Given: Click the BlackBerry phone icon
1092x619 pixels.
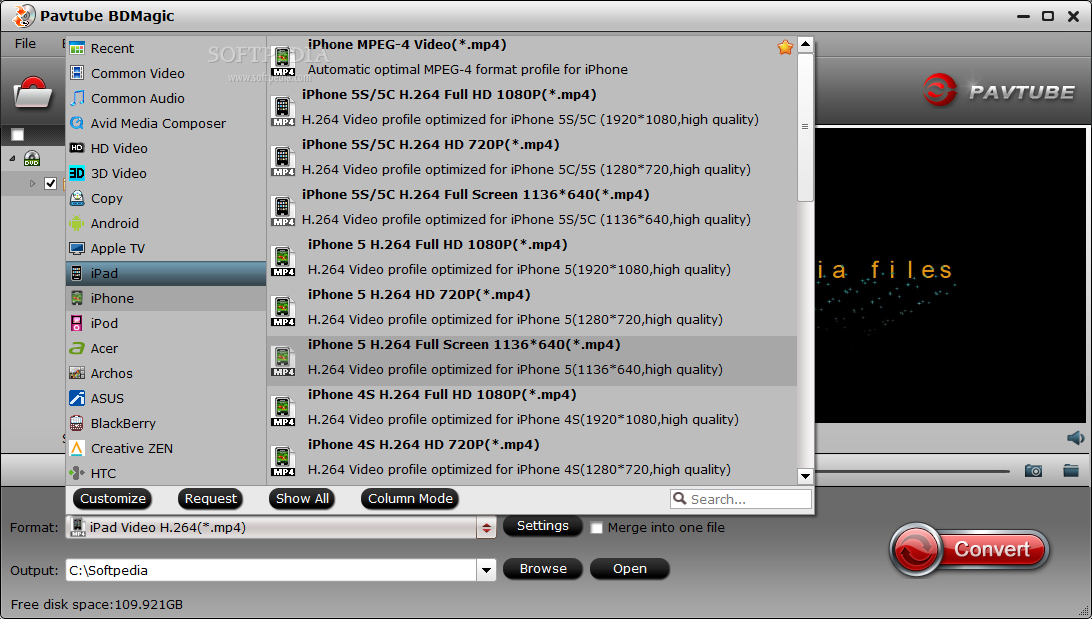Looking at the screenshot, I should (77, 423).
